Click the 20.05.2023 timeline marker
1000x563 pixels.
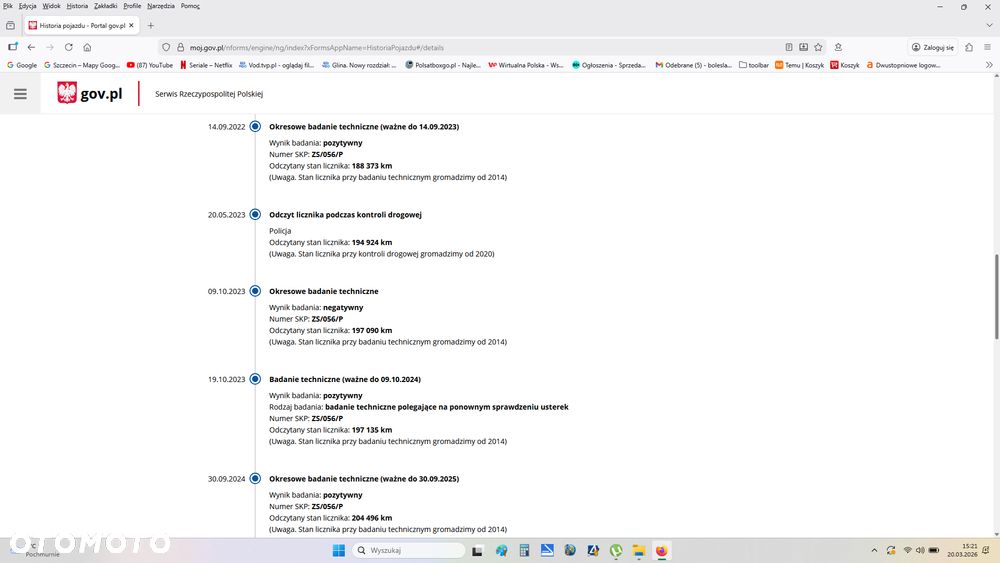[x=255, y=214]
